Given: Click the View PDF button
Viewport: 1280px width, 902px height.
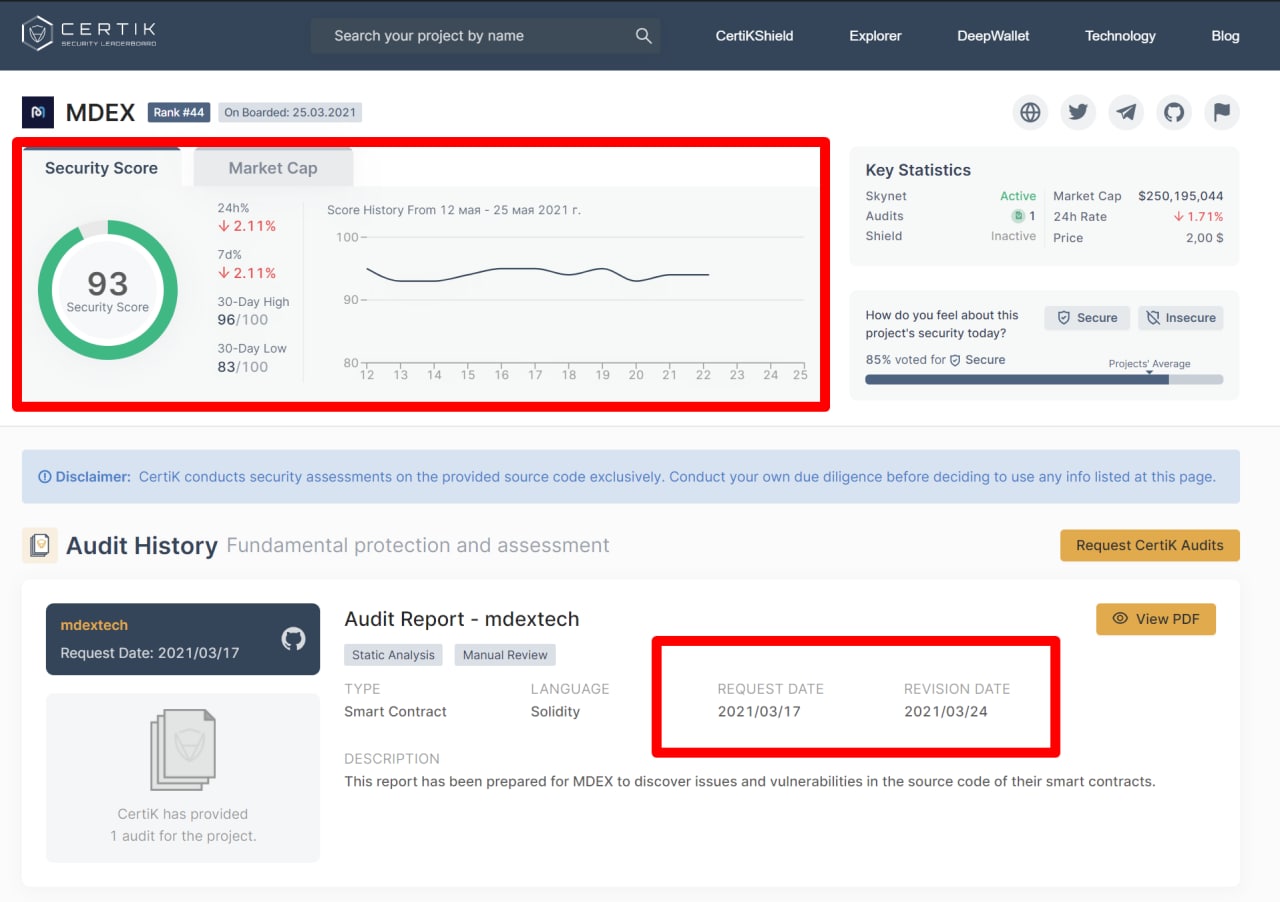Looking at the screenshot, I should pyautogui.click(x=1156, y=619).
